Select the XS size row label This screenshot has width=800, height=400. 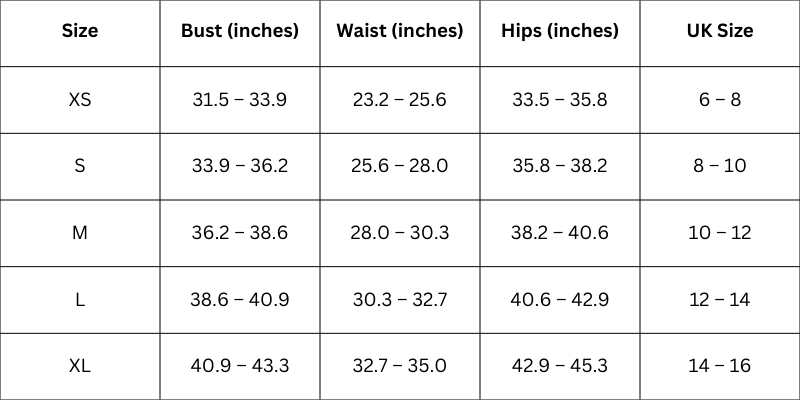(80, 100)
